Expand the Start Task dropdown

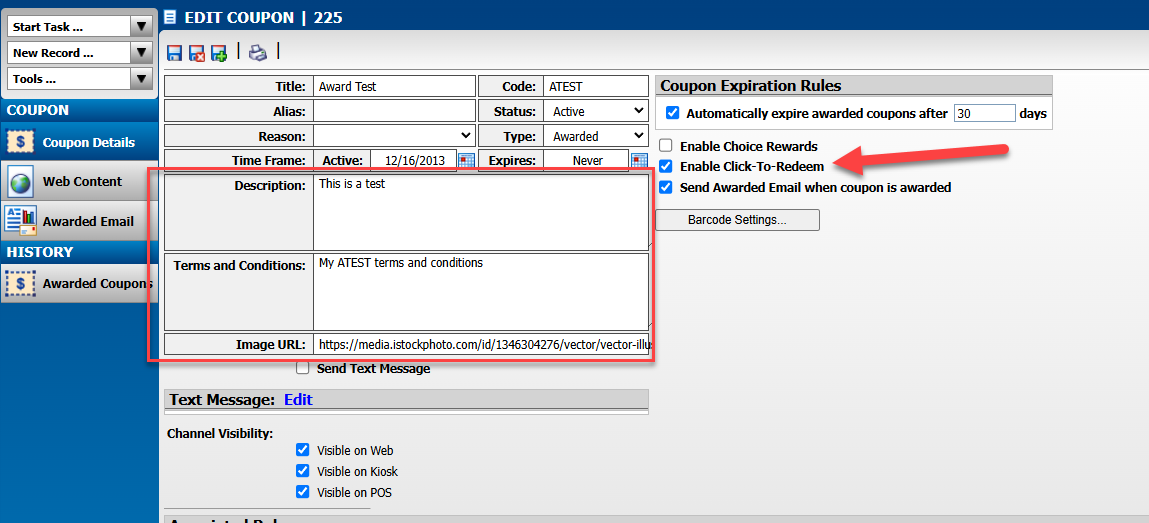(x=80, y=27)
